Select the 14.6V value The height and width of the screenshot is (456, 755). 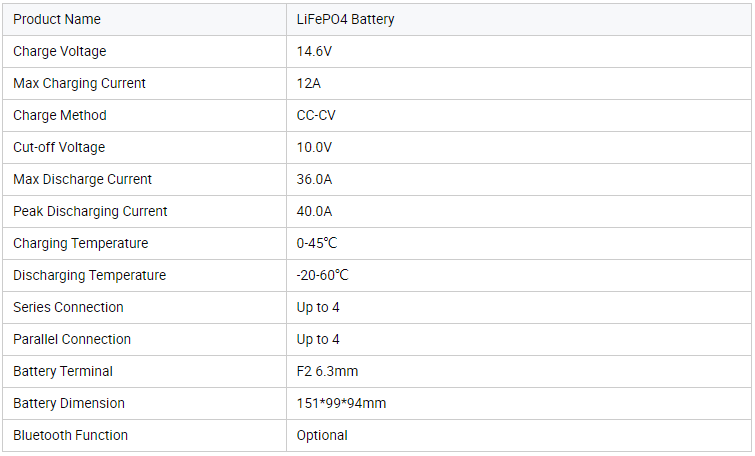coord(314,52)
